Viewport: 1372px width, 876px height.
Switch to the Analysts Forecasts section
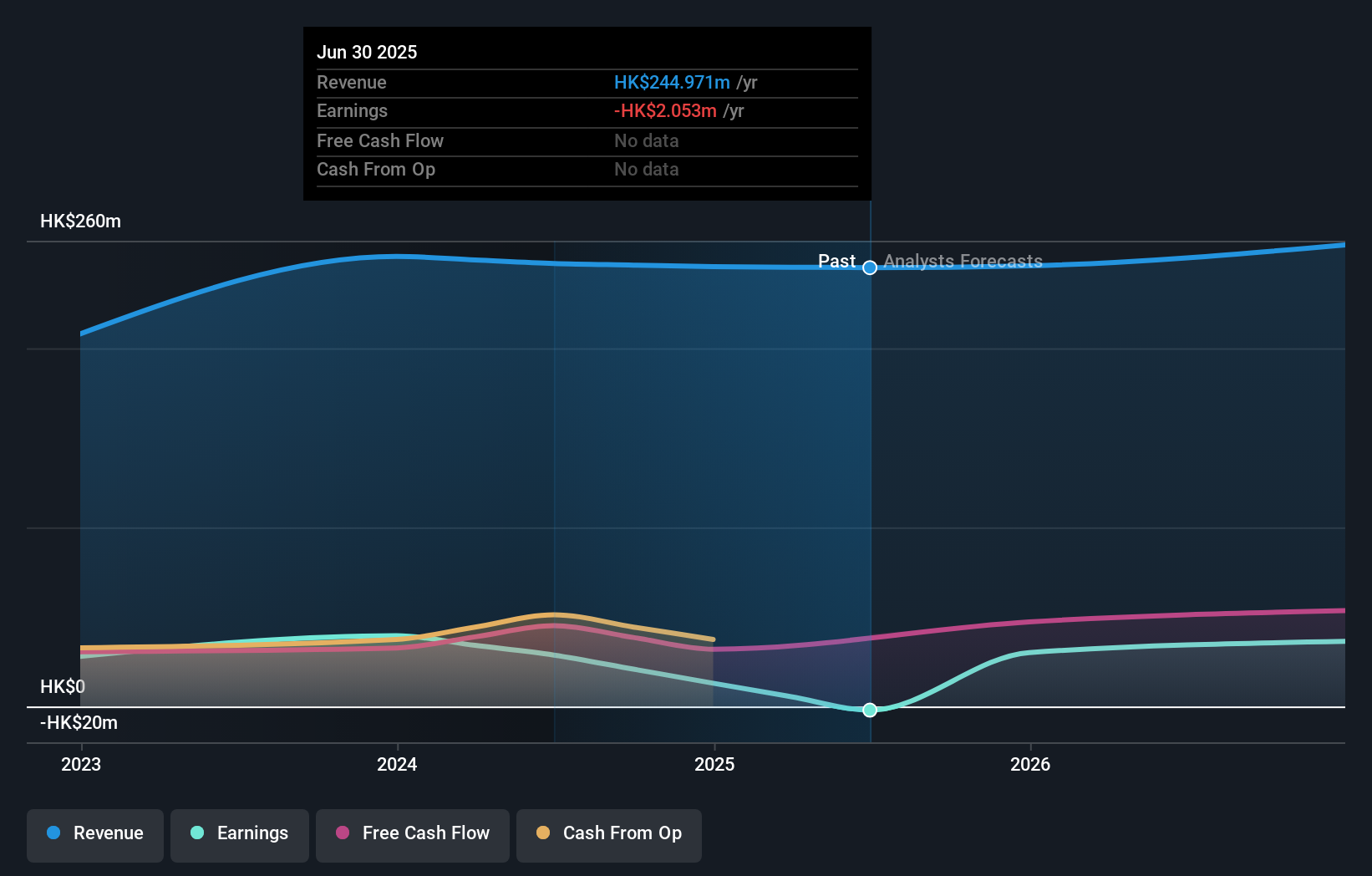(962, 261)
